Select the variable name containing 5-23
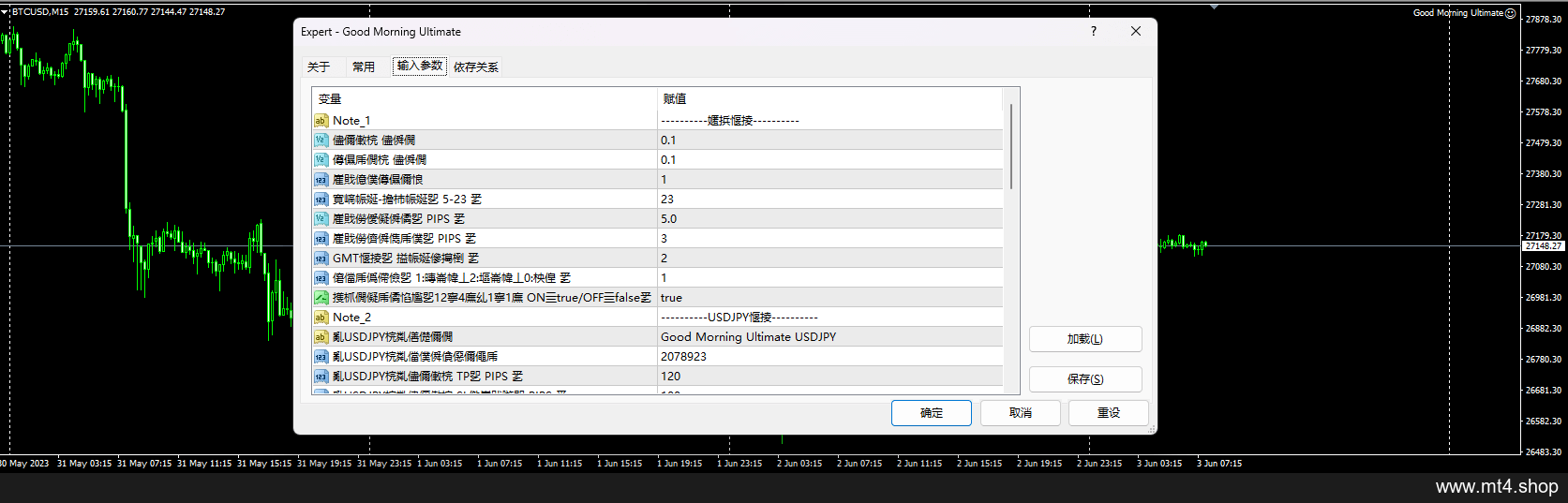The image size is (1568, 503). (x=407, y=199)
